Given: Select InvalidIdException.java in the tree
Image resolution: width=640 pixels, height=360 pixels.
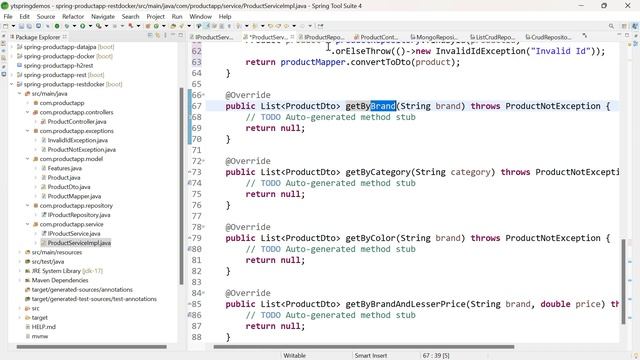Looking at the screenshot, I should (x=78, y=140).
